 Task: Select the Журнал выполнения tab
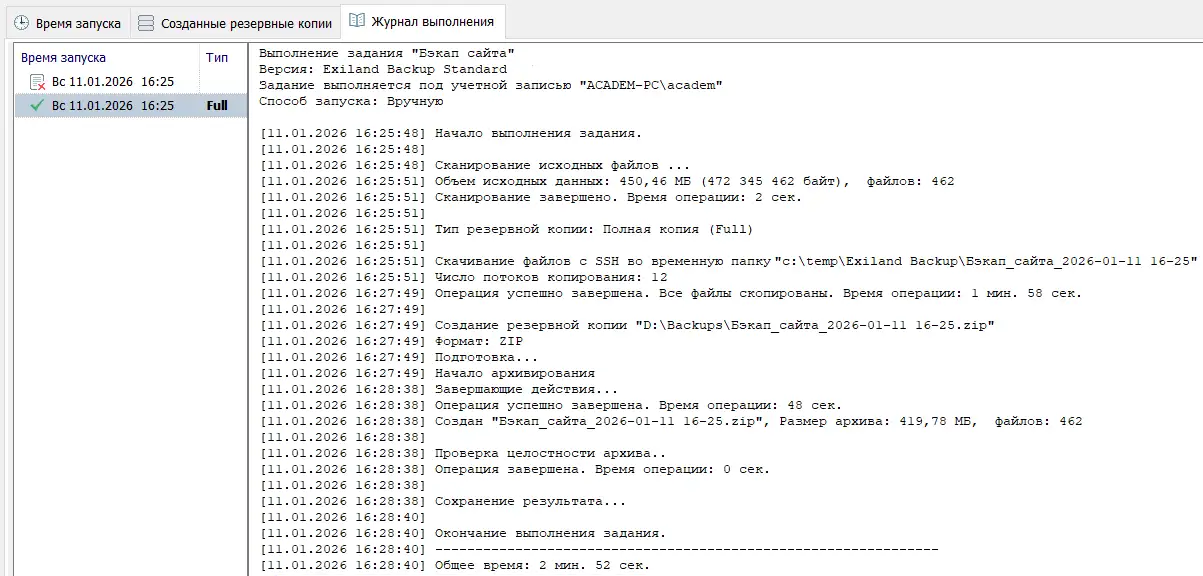[x=432, y=21]
